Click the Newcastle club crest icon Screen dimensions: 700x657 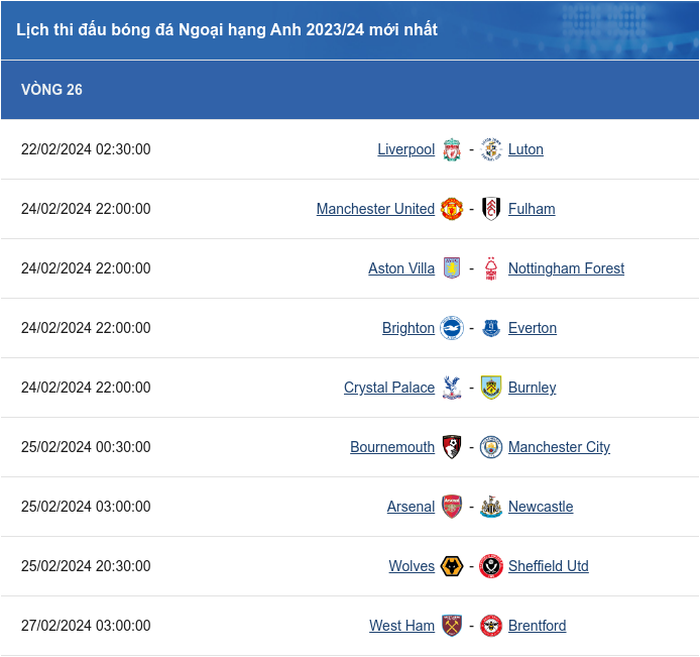[491, 507]
